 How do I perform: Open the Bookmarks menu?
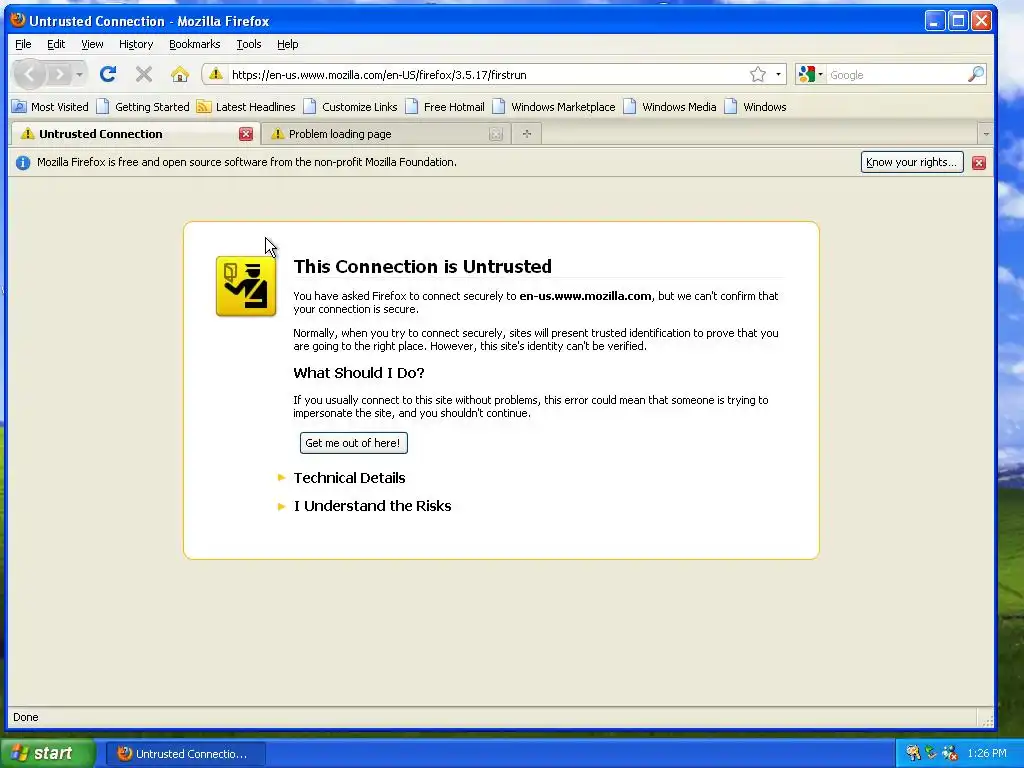point(195,44)
